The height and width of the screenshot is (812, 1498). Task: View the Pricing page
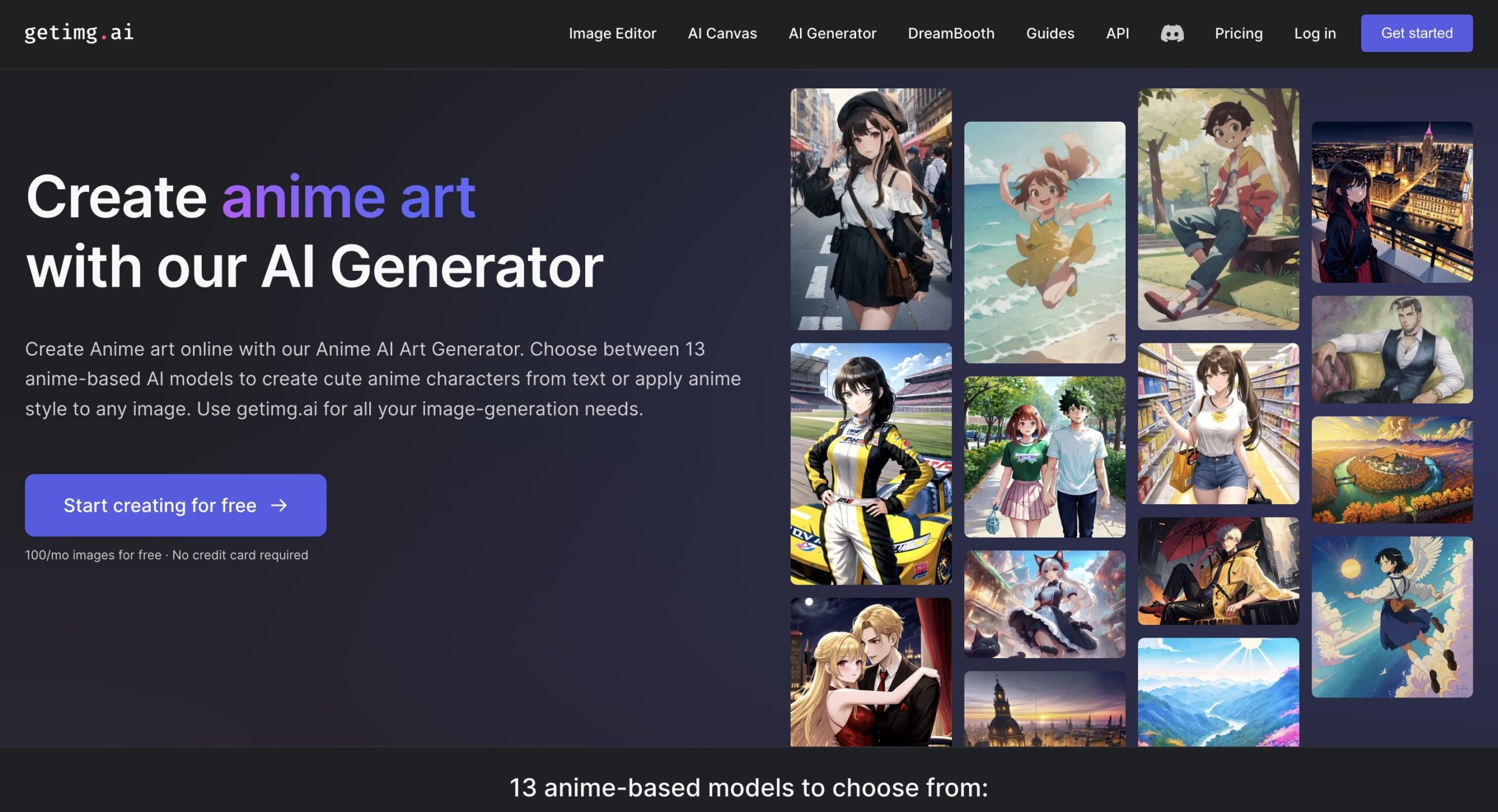(1238, 33)
